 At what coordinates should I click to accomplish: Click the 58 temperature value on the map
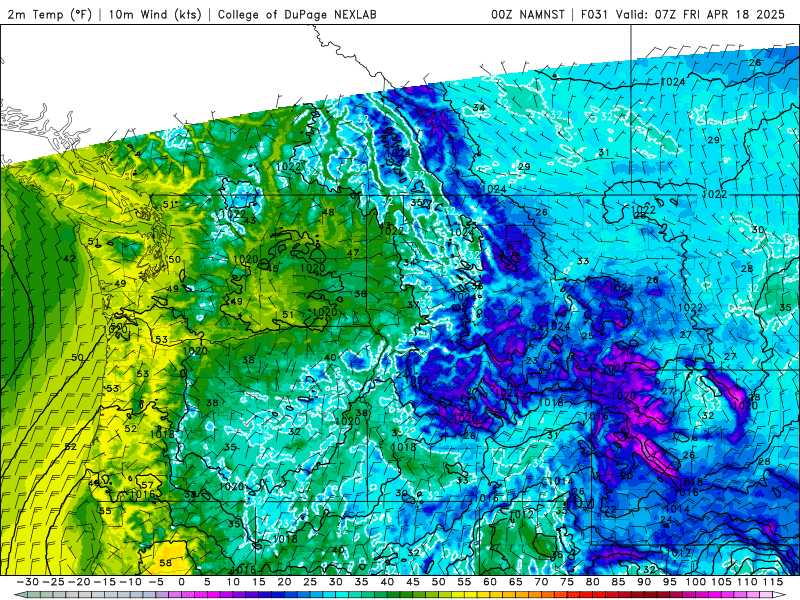(x=165, y=563)
